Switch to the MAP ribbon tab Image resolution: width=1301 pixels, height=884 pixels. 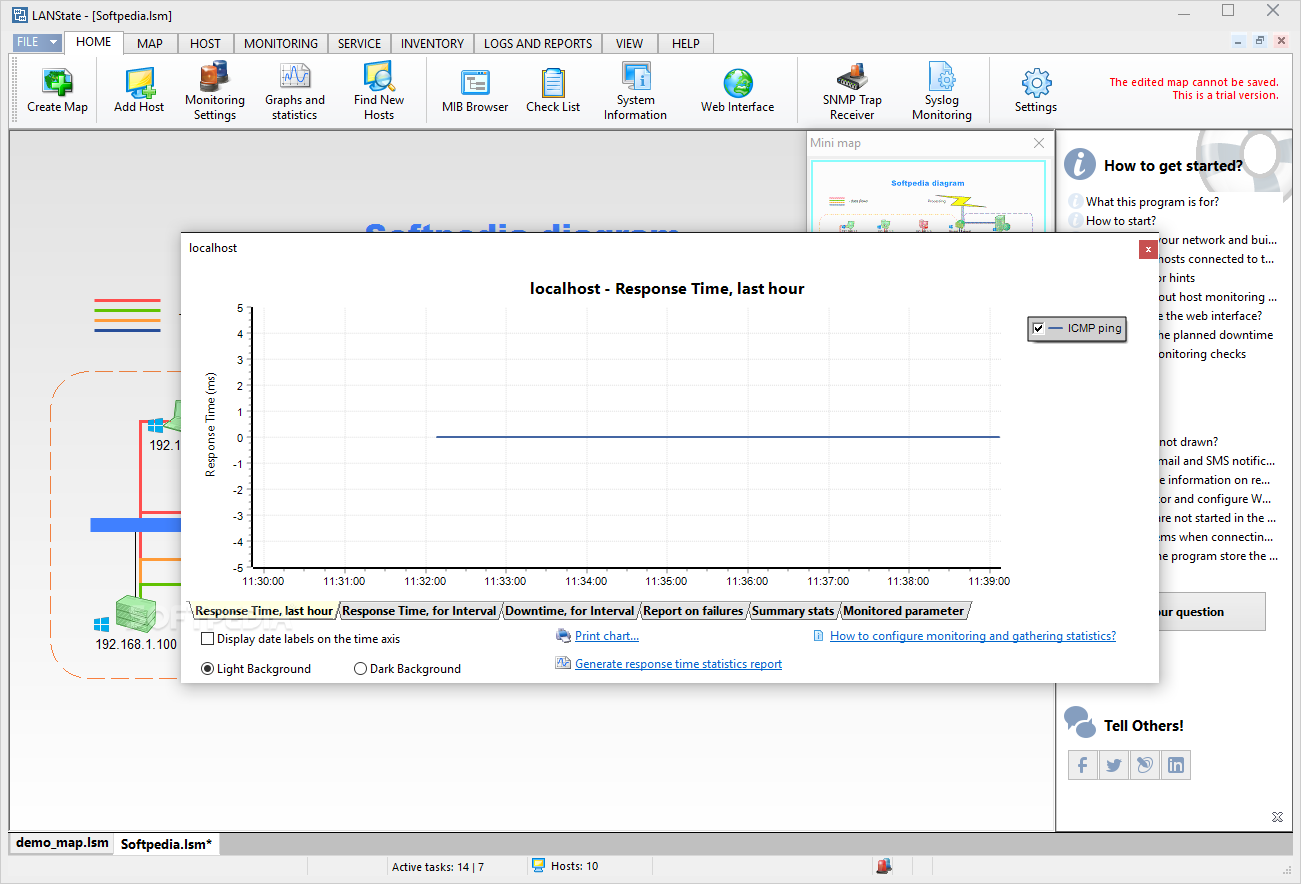tap(150, 43)
